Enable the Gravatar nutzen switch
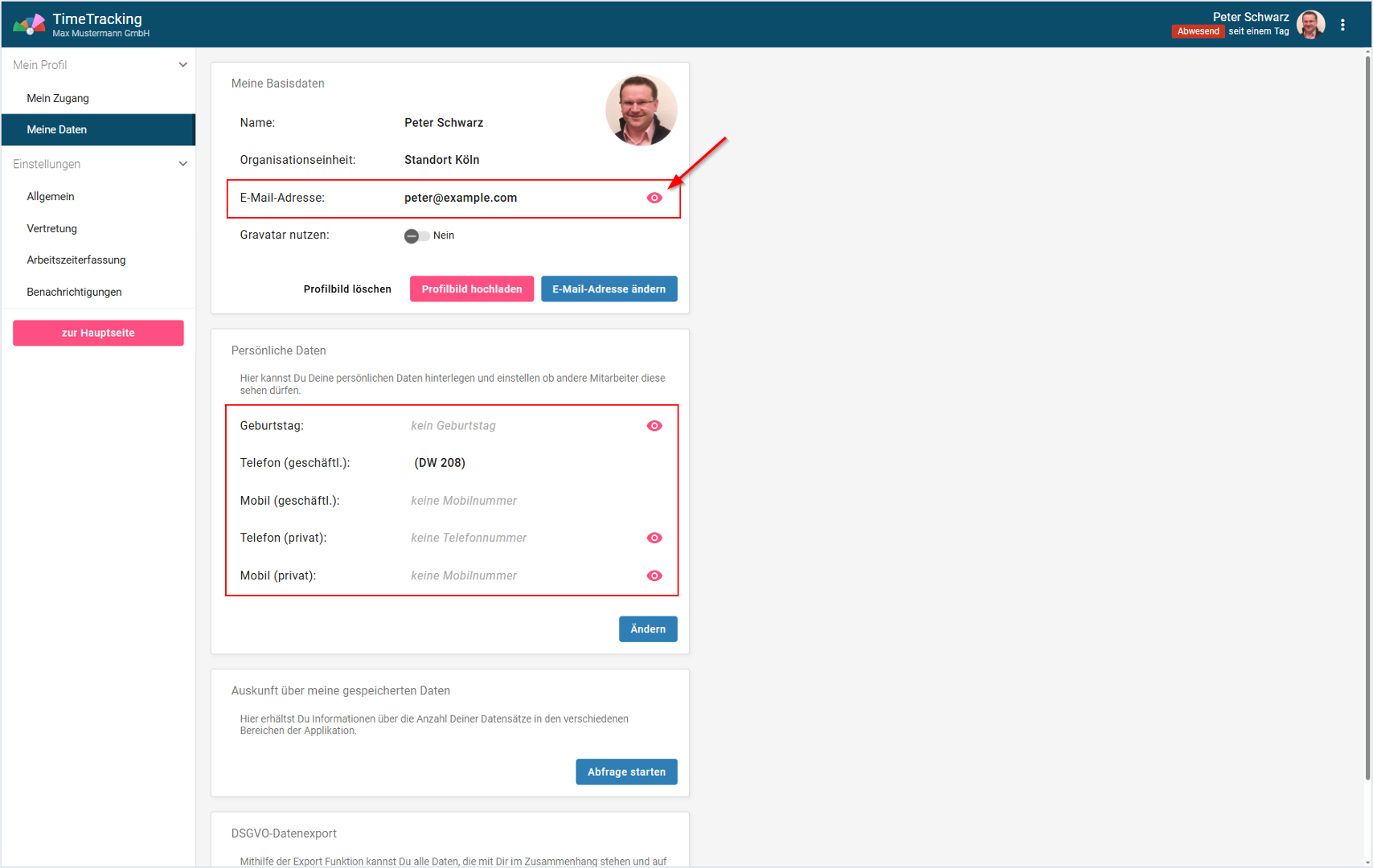This screenshot has width=1373, height=868. (x=416, y=235)
